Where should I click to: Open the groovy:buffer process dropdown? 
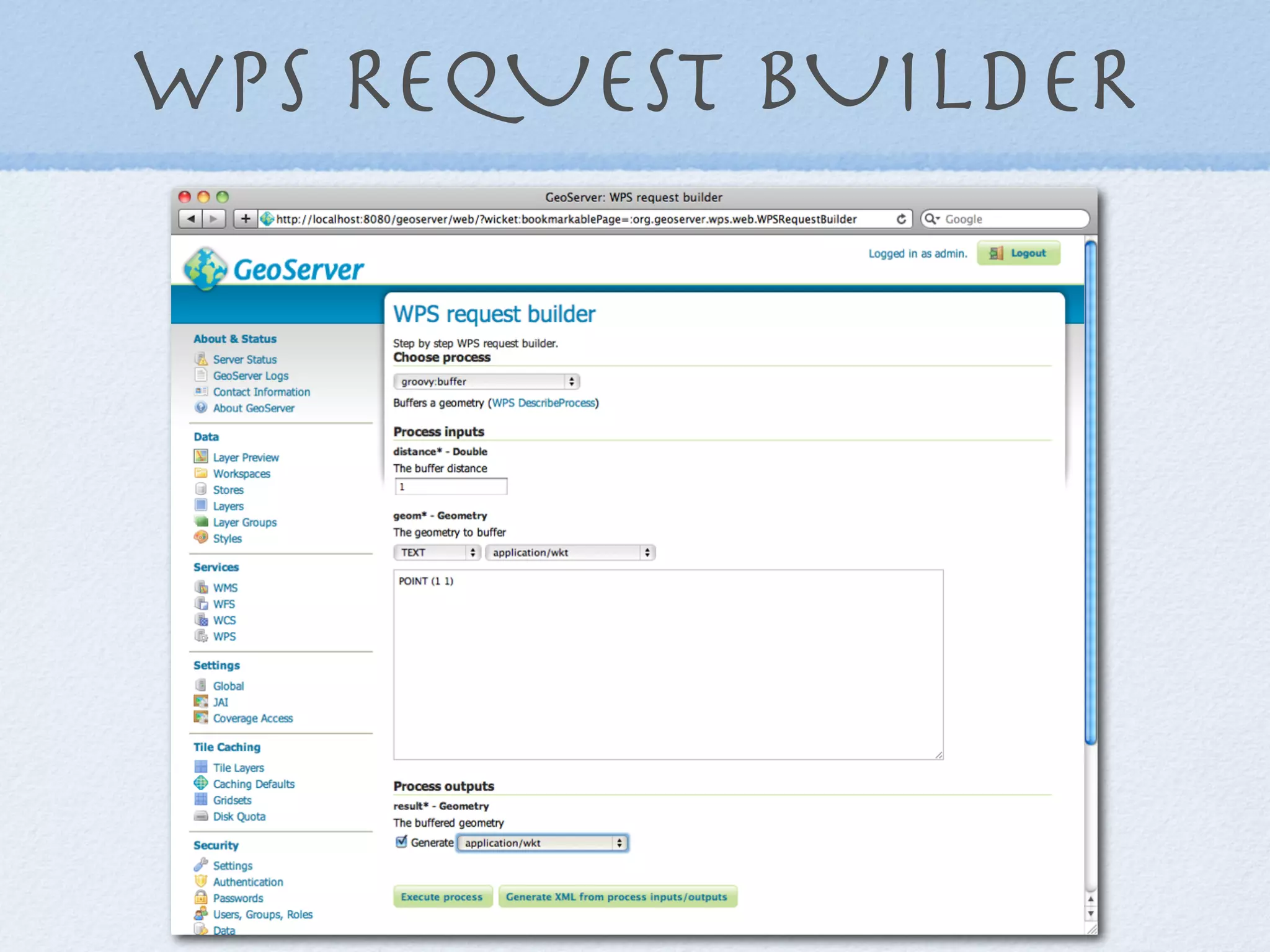coord(486,382)
